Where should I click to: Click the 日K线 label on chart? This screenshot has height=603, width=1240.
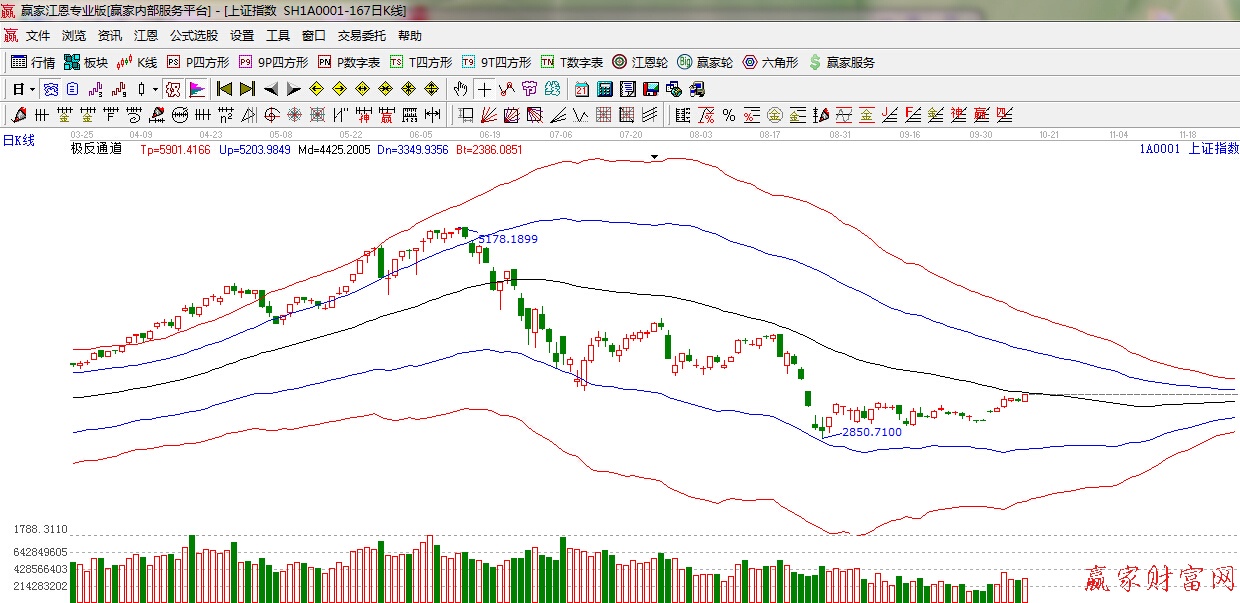coord(18,141)
